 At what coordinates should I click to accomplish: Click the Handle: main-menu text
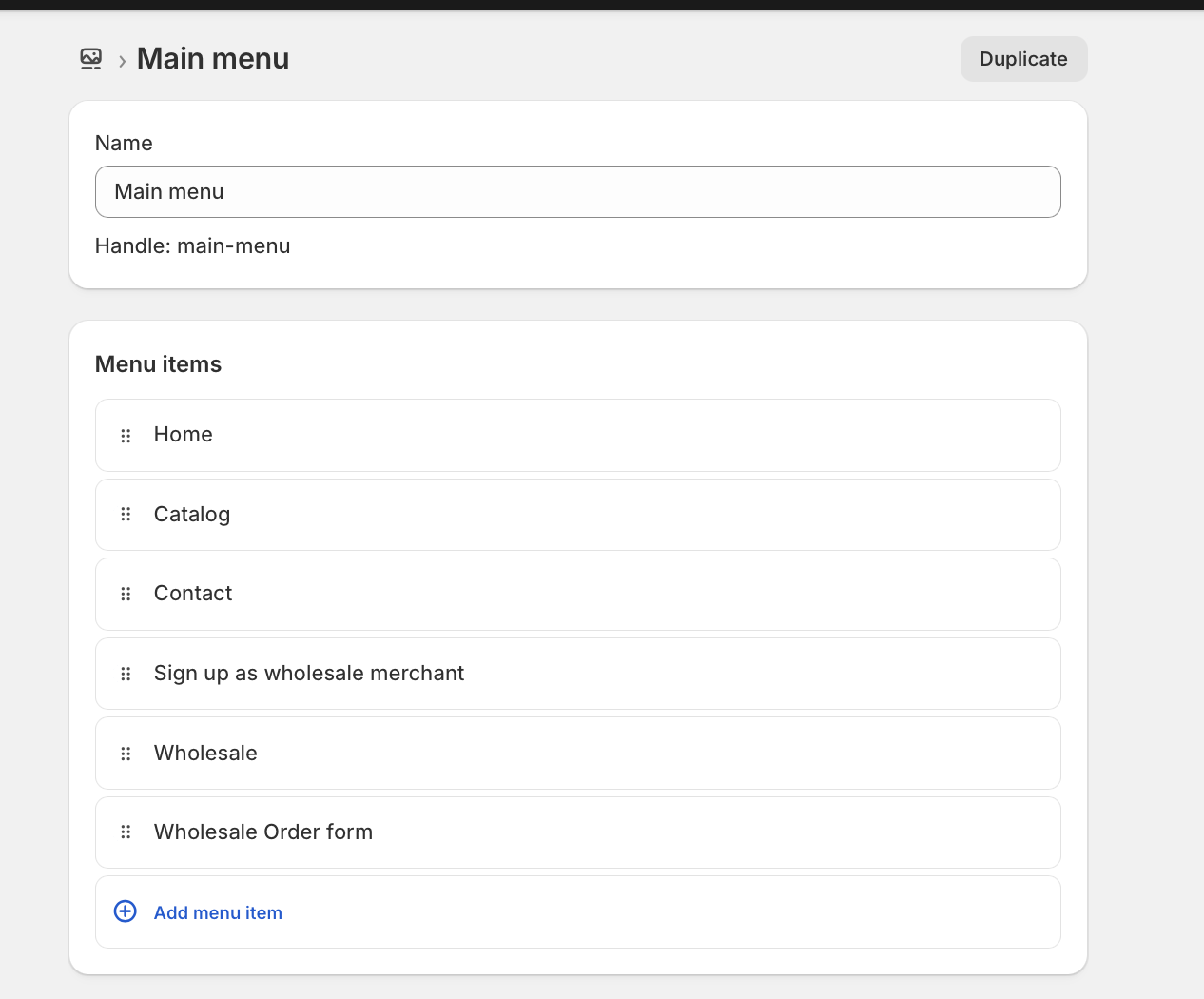[x=193, y=246]
